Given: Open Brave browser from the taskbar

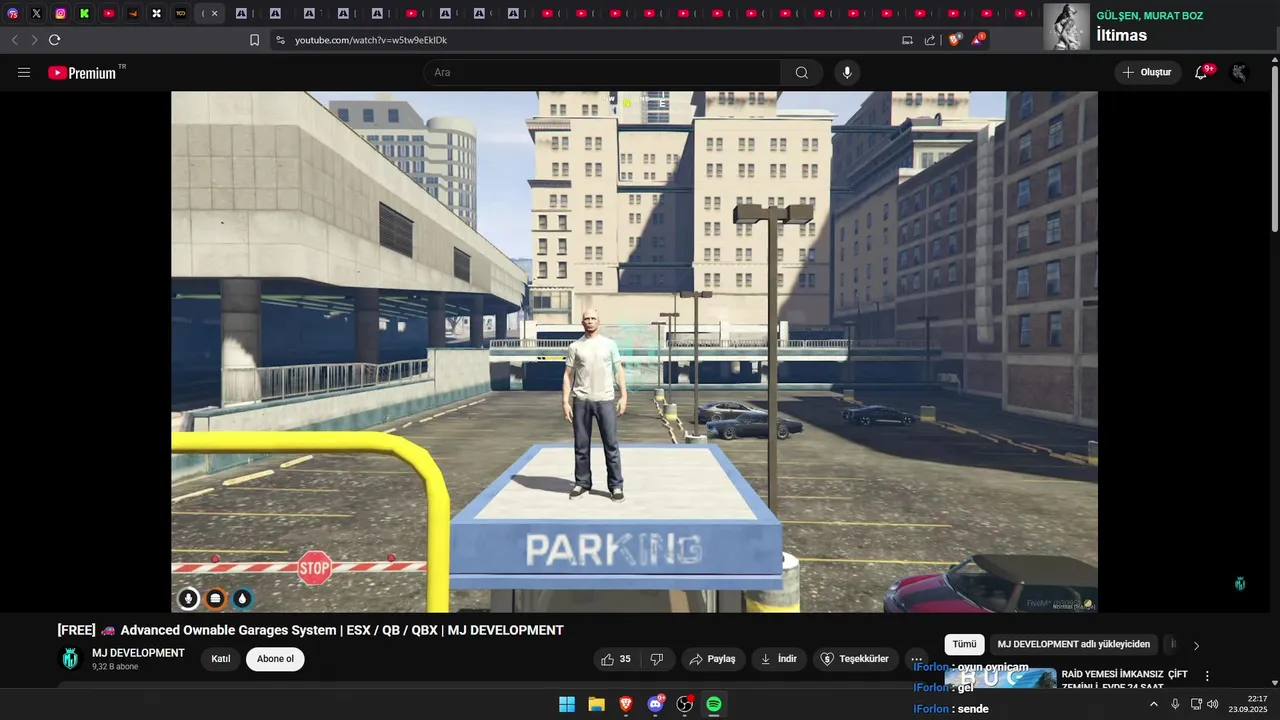Looking at the screenshot, I should (626, 704).
